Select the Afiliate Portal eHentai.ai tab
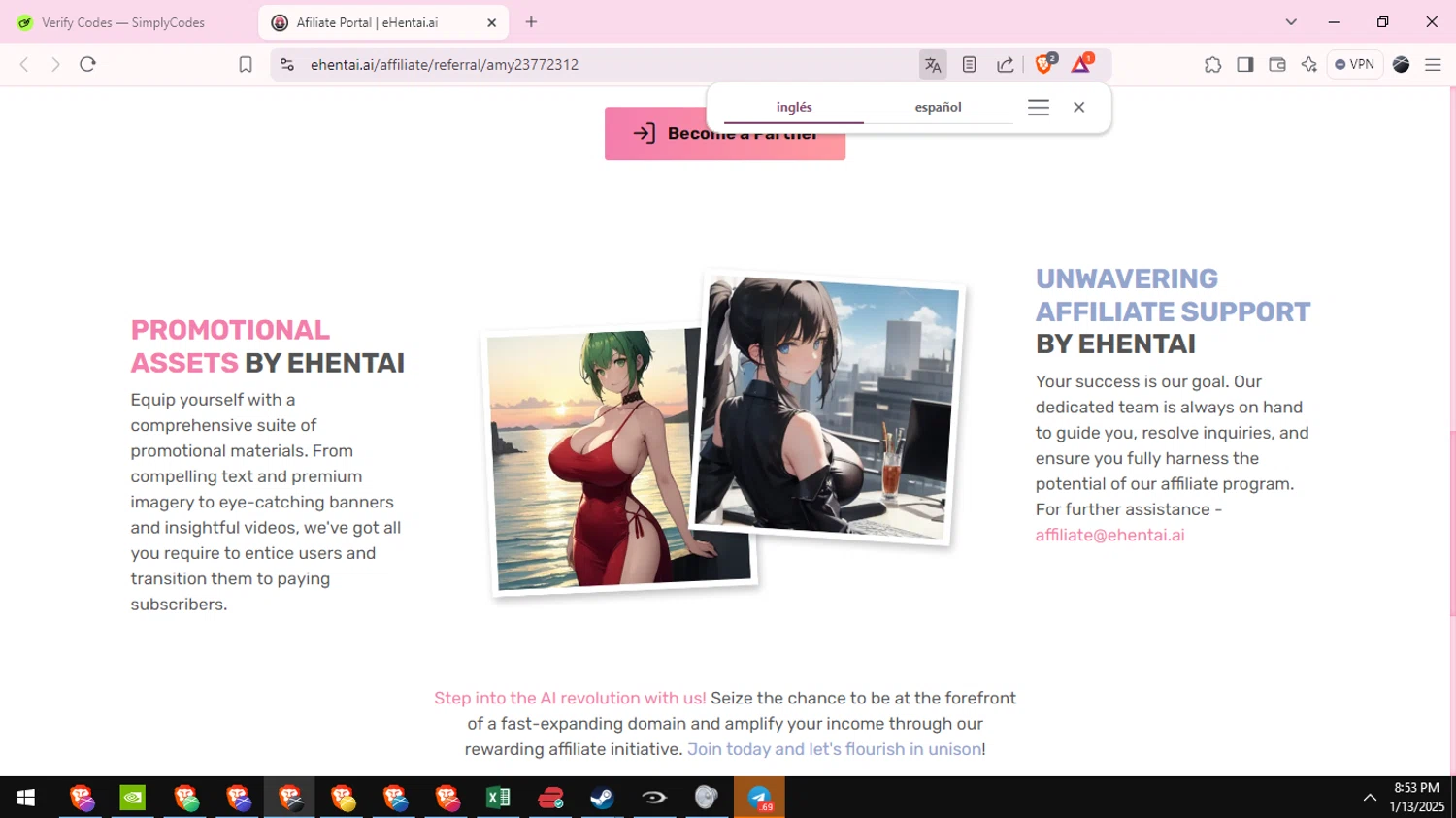The width and height of the screenshot is (1456, 818). (x=384, y=22)
